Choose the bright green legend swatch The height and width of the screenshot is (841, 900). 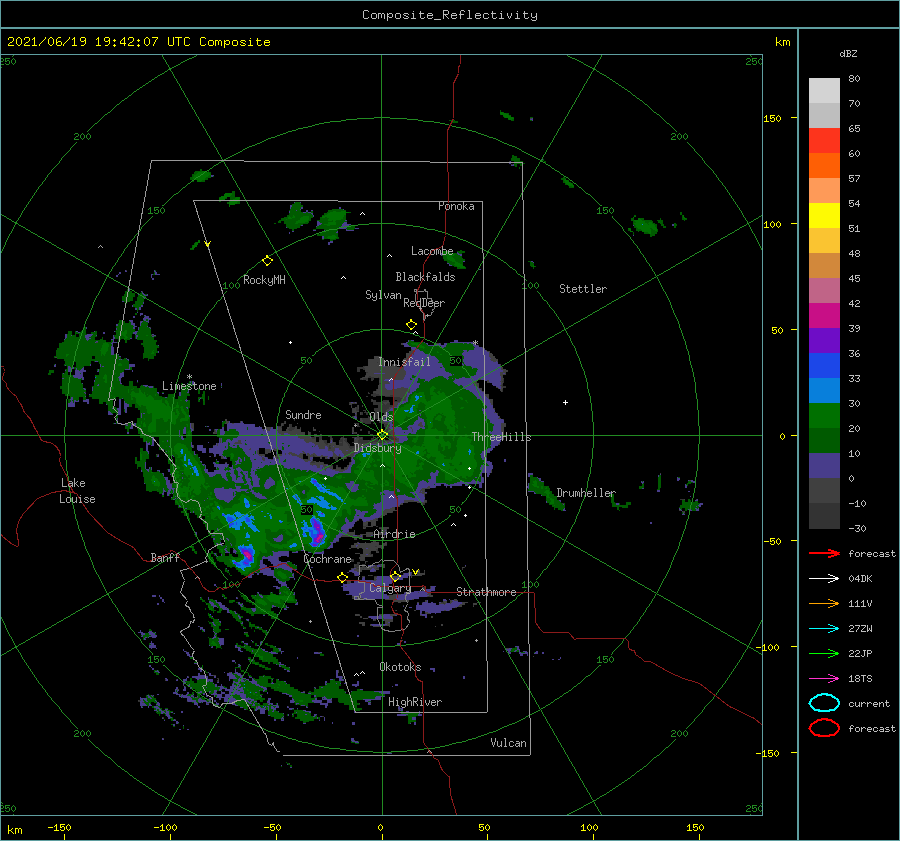tap(824, 415)
